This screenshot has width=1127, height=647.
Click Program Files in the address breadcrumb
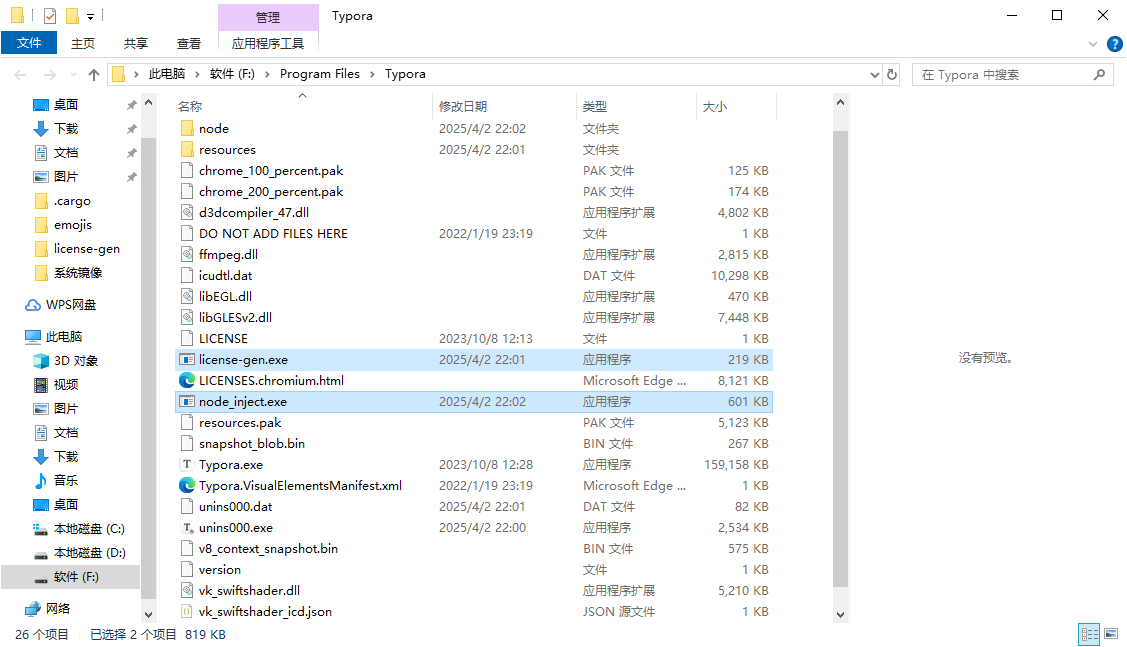pyautogui.click(x=319, y=74)
